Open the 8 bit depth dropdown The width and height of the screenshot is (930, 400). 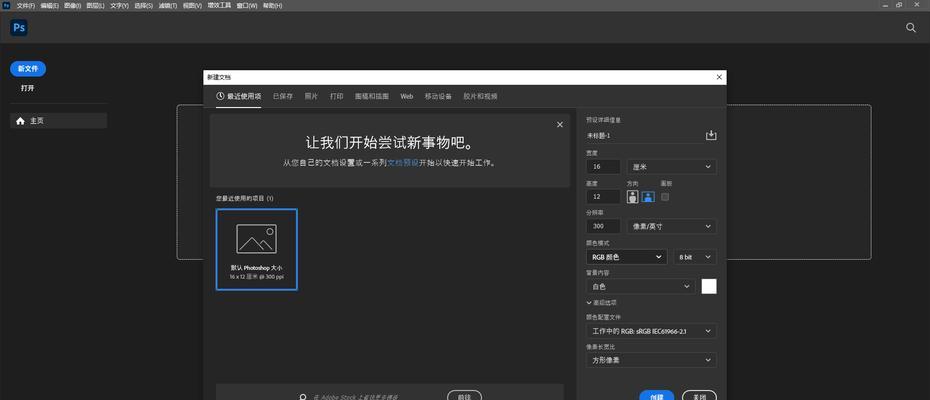pos(695,257)
